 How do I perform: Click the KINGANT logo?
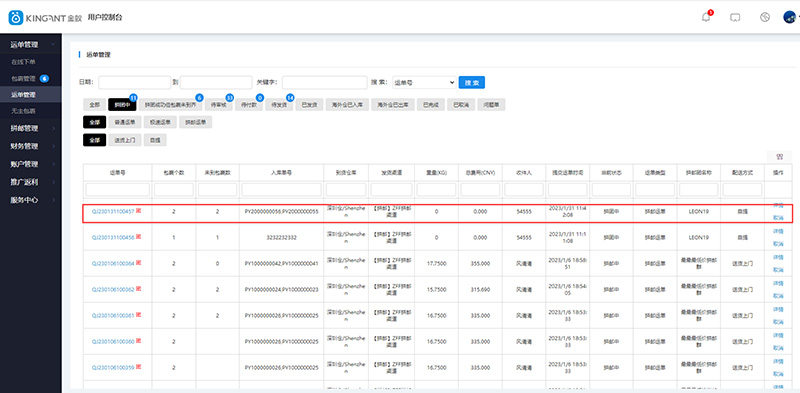coord(45,17)
